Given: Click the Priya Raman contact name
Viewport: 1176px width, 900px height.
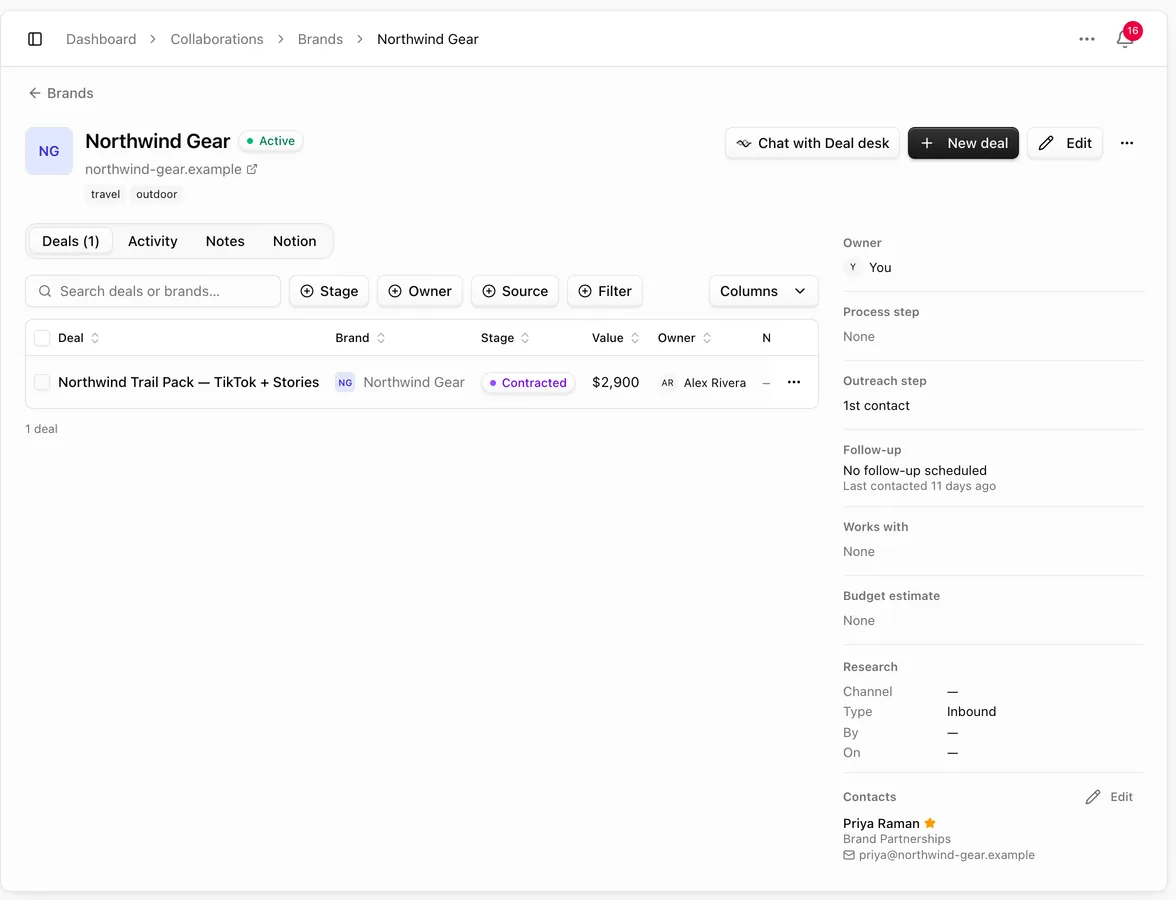Looking at the screenshot, I should [881, 823].
